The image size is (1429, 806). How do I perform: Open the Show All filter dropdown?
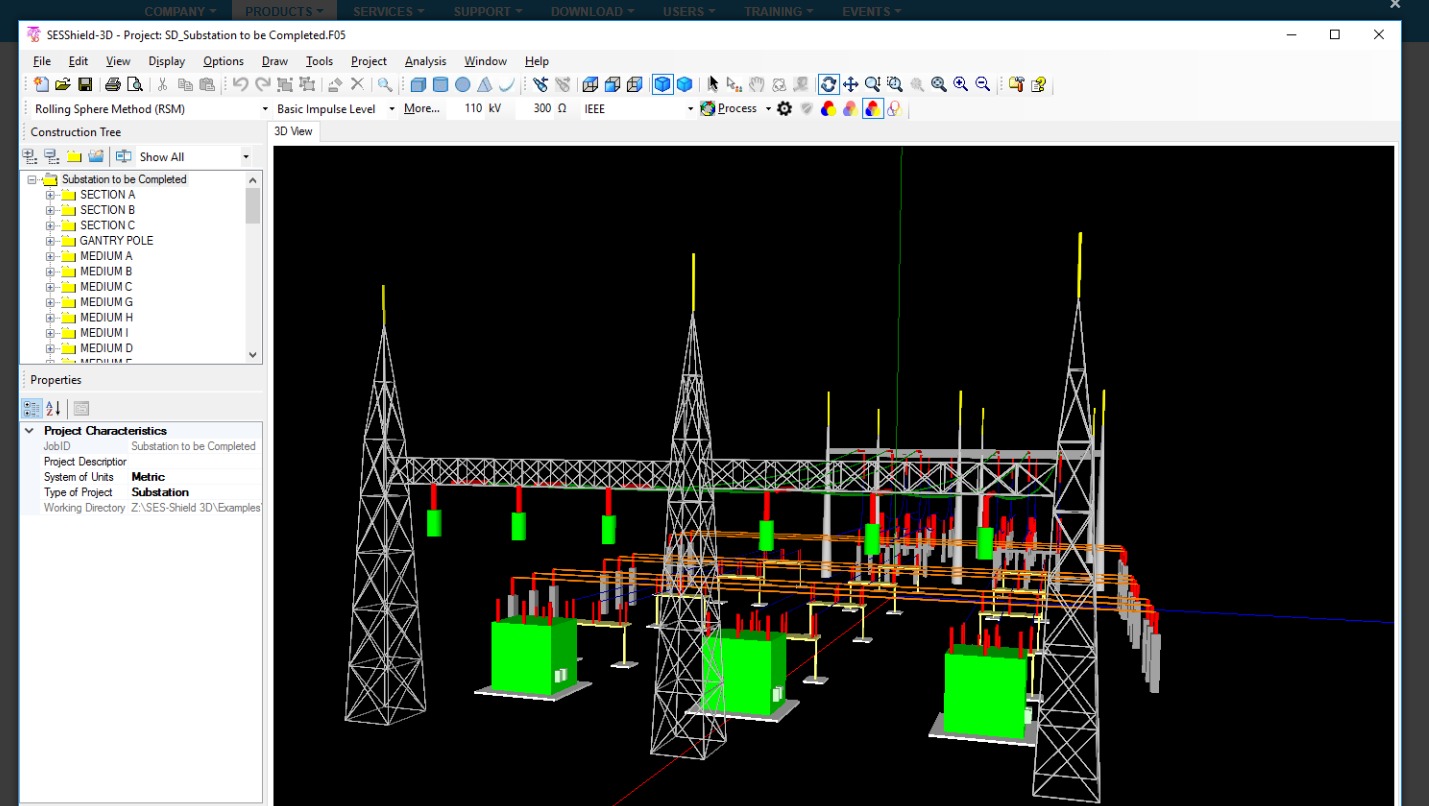click(246, 157)
